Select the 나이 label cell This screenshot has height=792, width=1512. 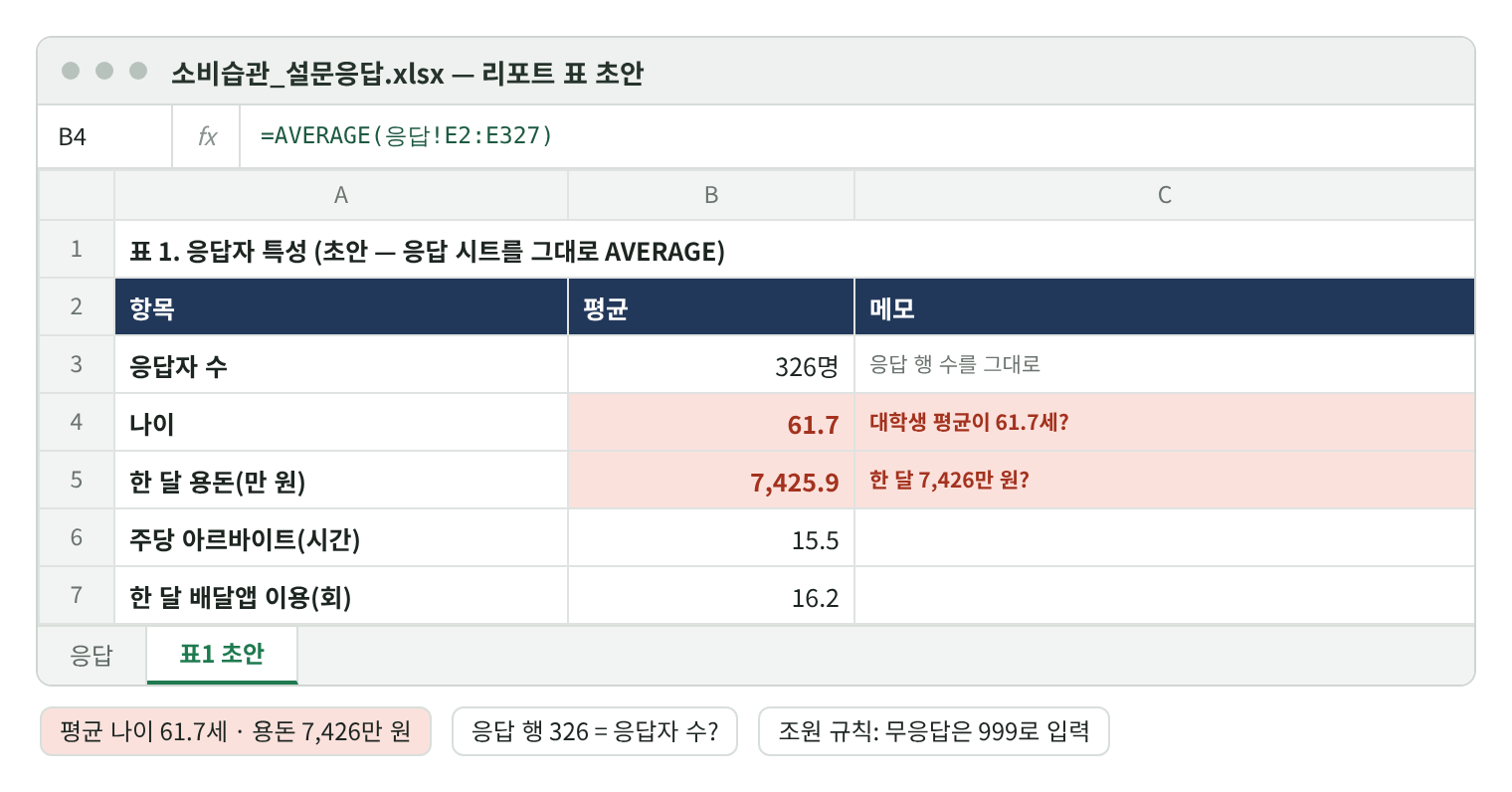(341, 423)
